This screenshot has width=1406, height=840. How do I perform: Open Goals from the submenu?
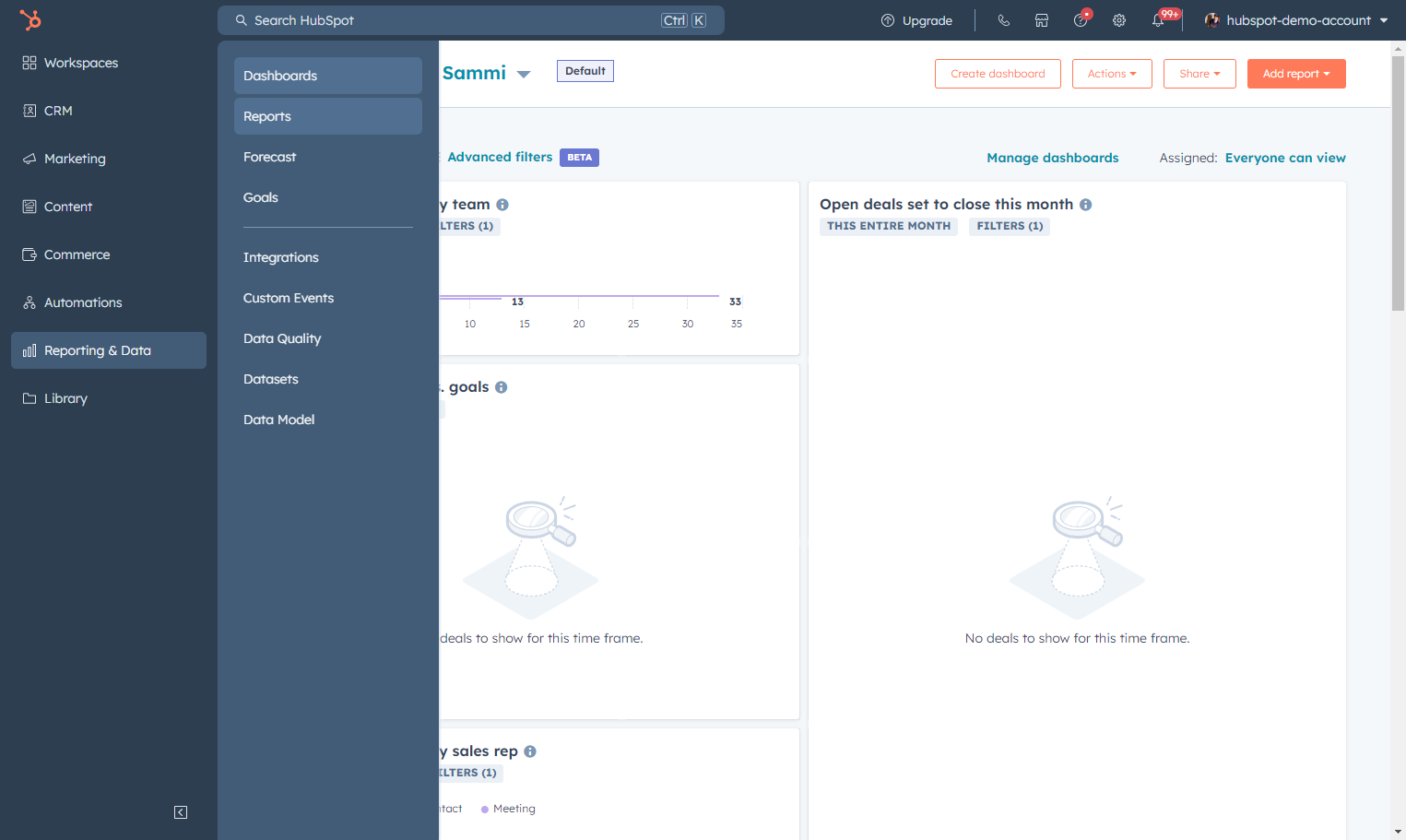pyautogui.click(x=328, y=197)
